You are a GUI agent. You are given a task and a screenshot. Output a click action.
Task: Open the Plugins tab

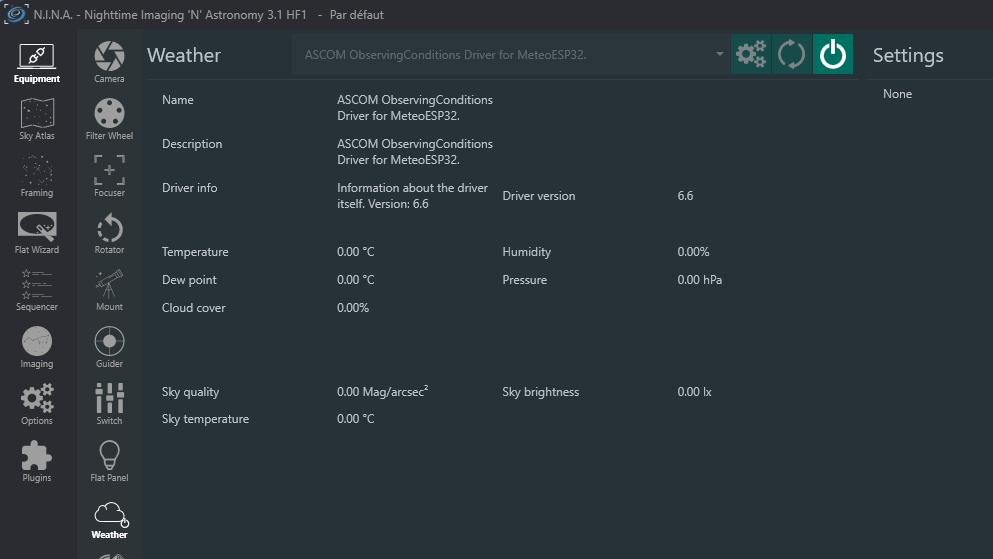37,459
